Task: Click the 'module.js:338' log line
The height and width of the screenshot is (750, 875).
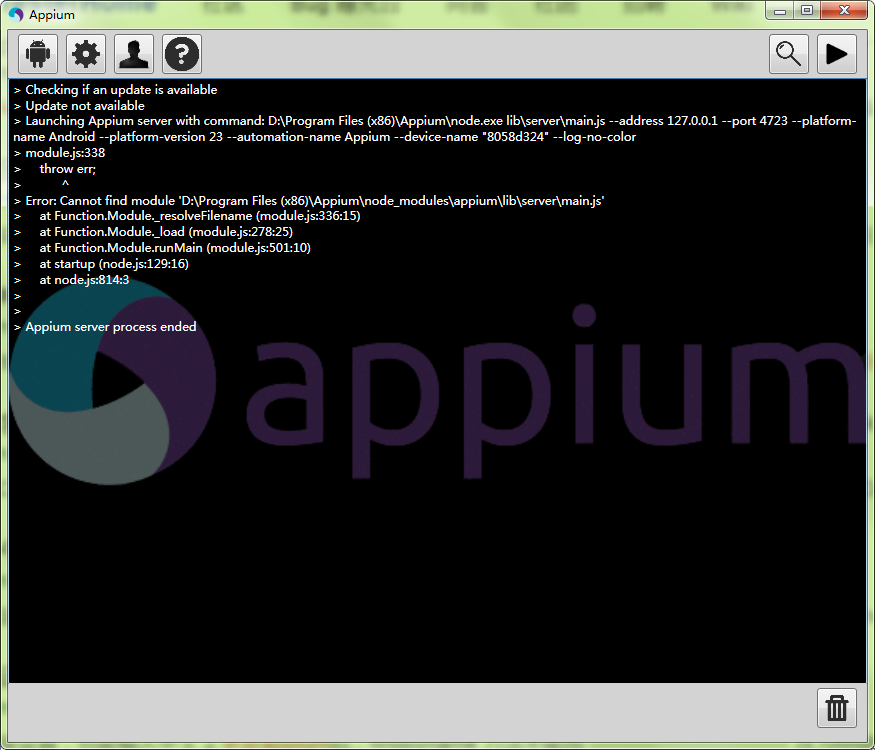Action: pyautogui.click(x=60, y=153)
